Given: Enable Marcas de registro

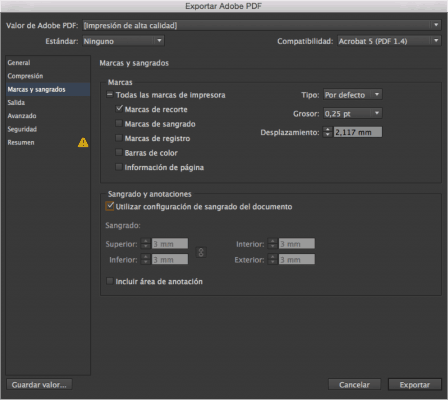Looking at the screenshot, I should (x=119, y=138).
